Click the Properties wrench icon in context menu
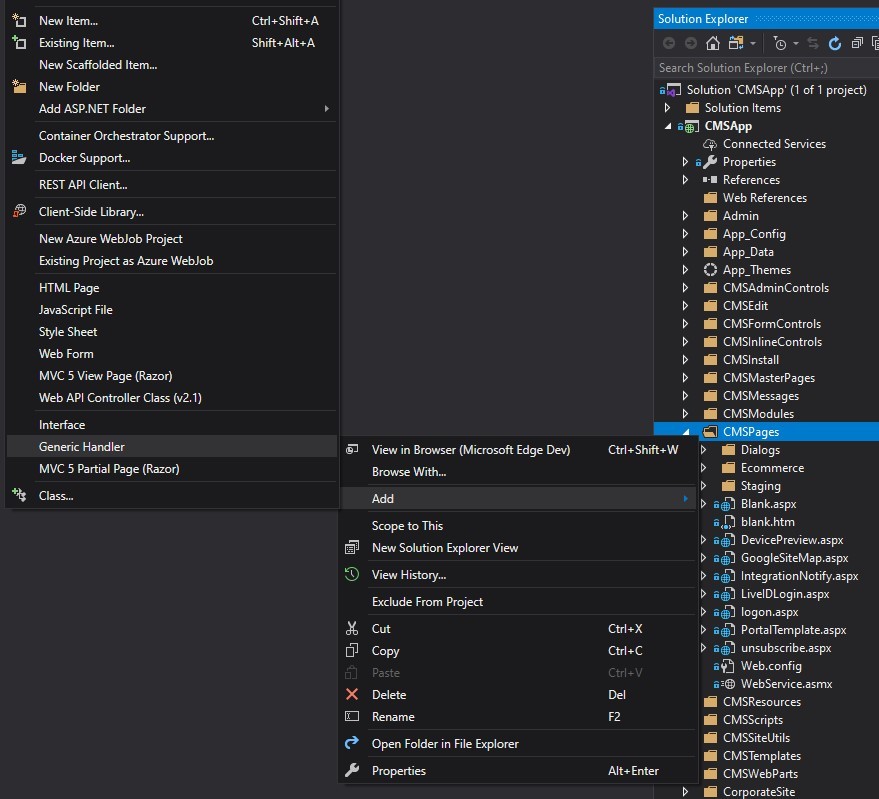This screenshot has width=879, height=799. click(x=352, y=770)
